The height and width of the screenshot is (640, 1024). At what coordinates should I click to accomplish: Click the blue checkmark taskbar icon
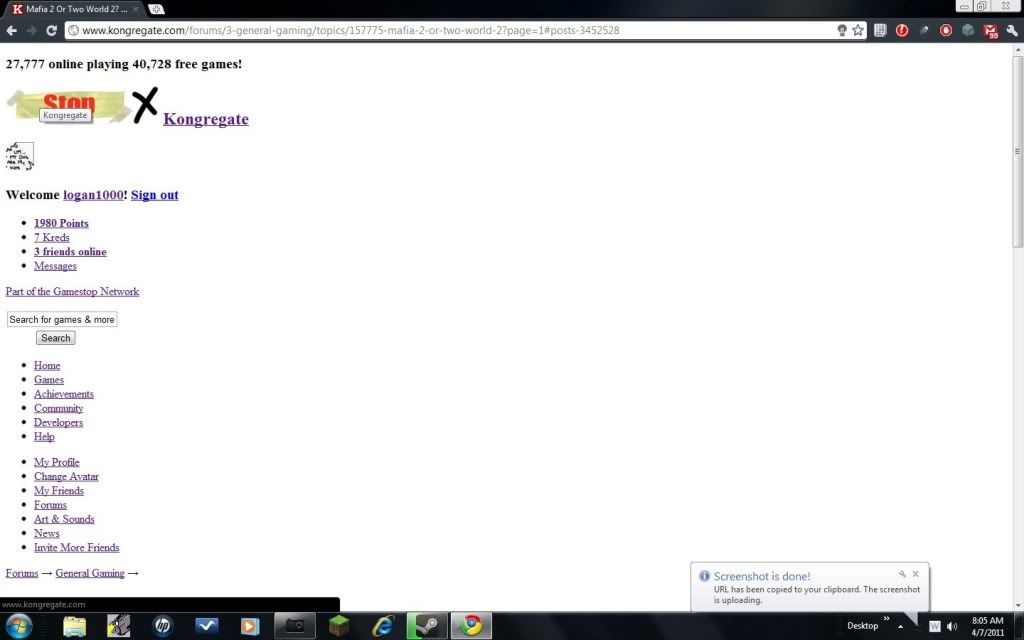207,626
